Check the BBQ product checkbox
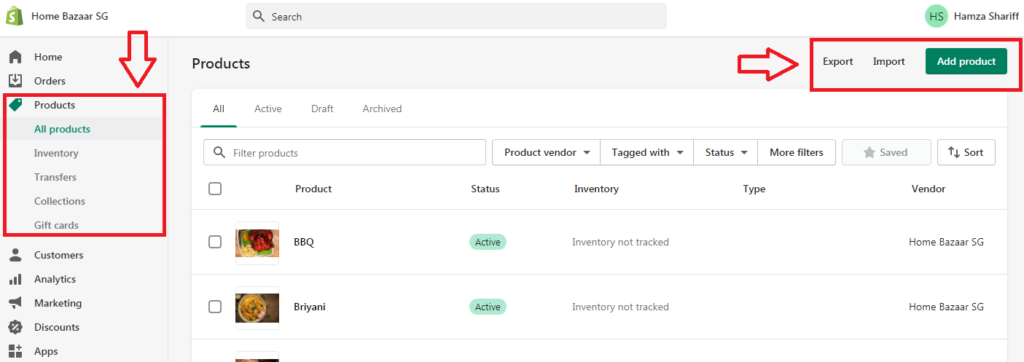The image size is (1024, 362). click(215, 242)
